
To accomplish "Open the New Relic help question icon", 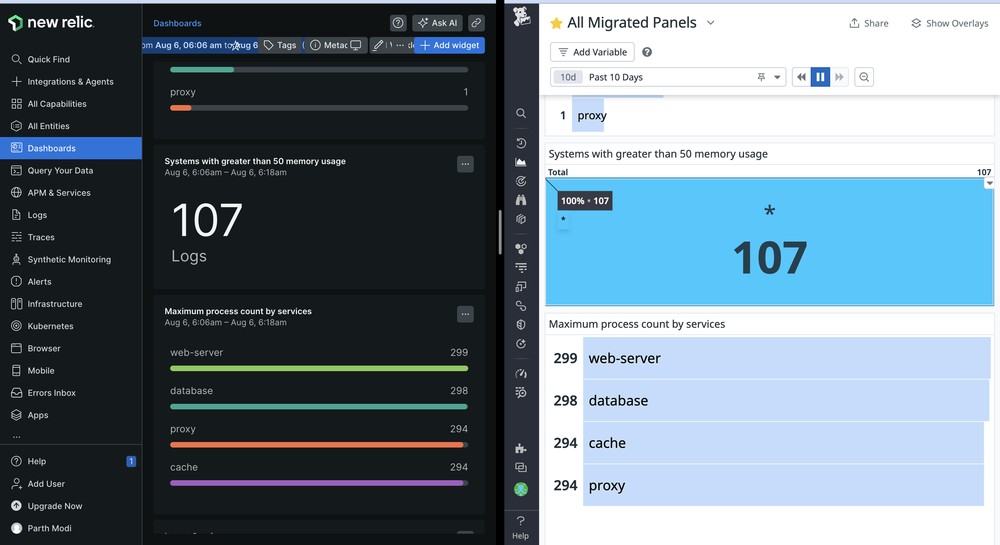I will click(x=398, y=23).
